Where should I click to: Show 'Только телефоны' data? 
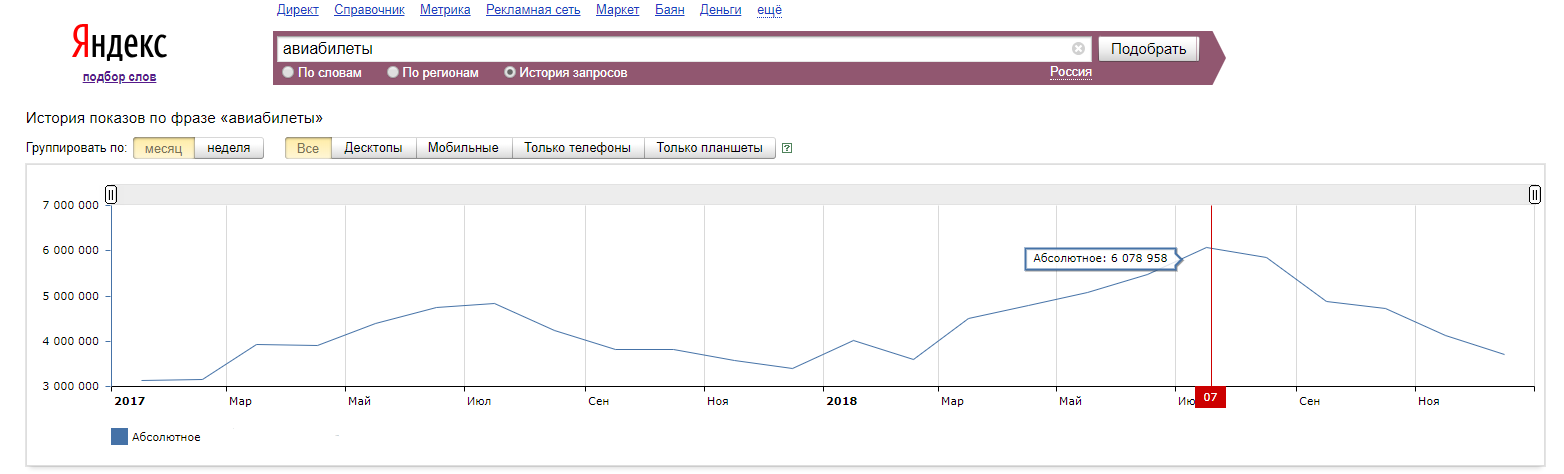(x=577, y=148)
